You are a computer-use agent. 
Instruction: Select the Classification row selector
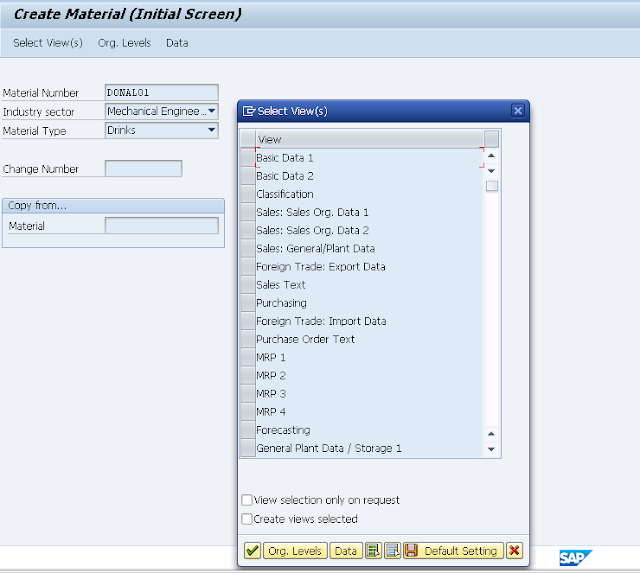[x=248, y=194]
